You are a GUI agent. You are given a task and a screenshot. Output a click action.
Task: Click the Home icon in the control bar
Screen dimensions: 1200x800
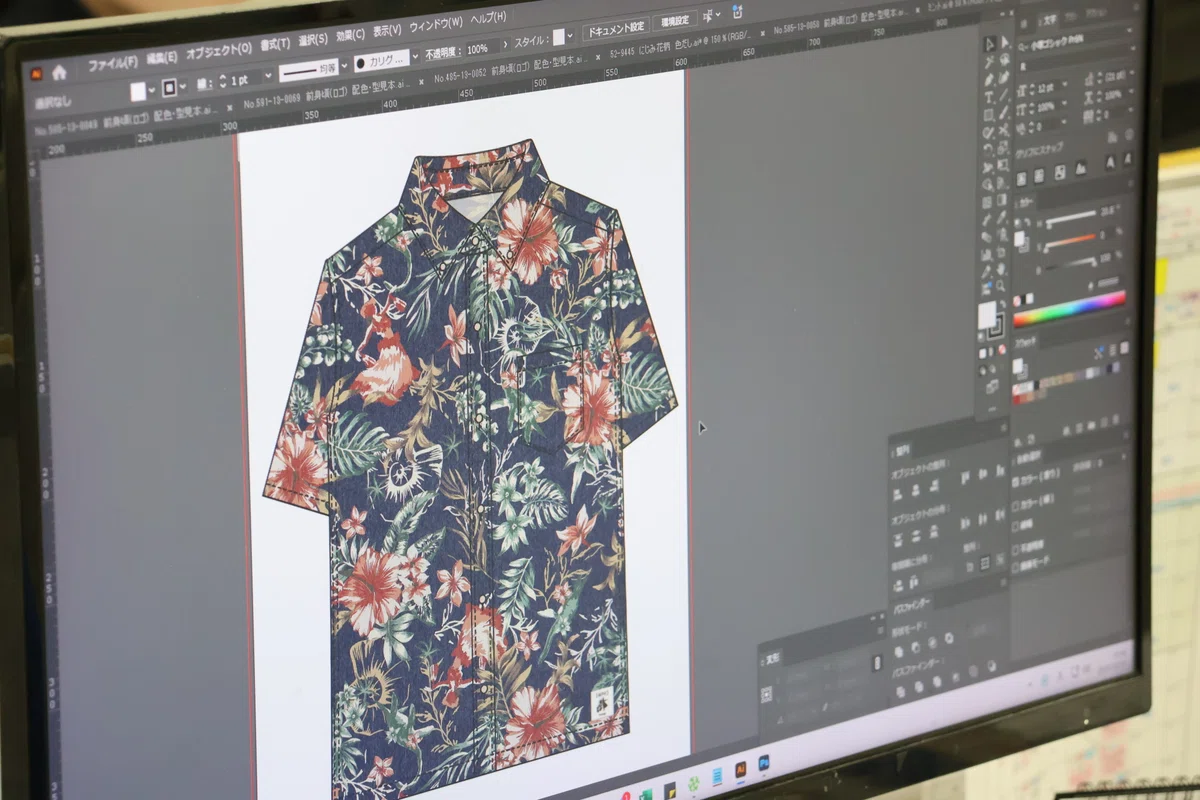[59, 72]
